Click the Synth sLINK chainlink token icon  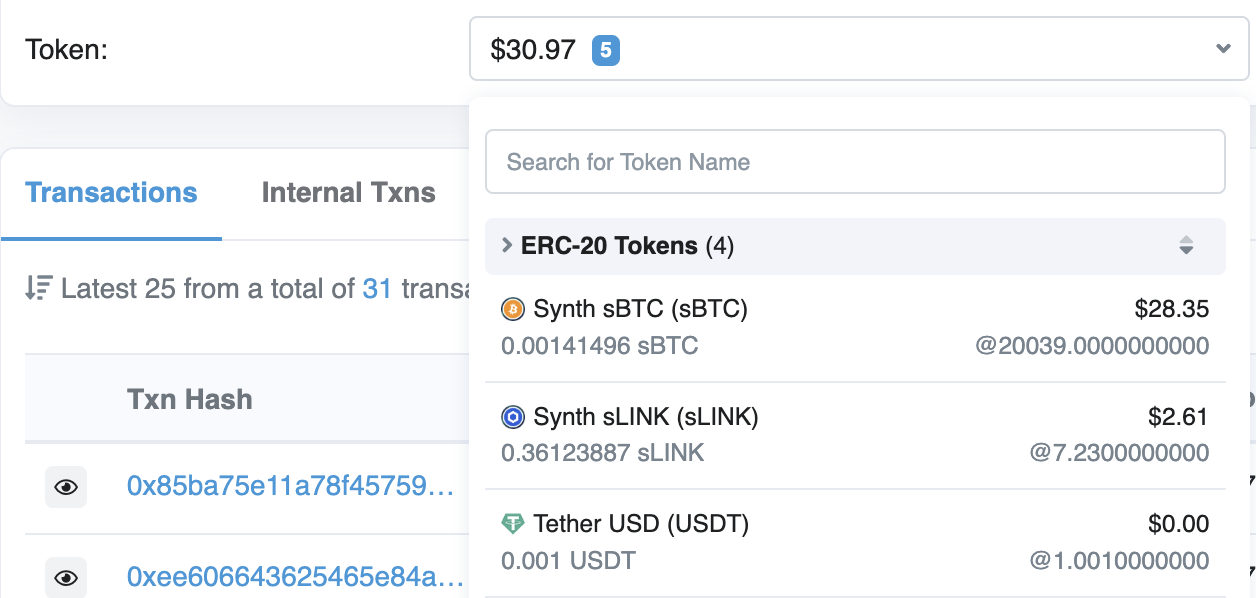coord(512,417)
